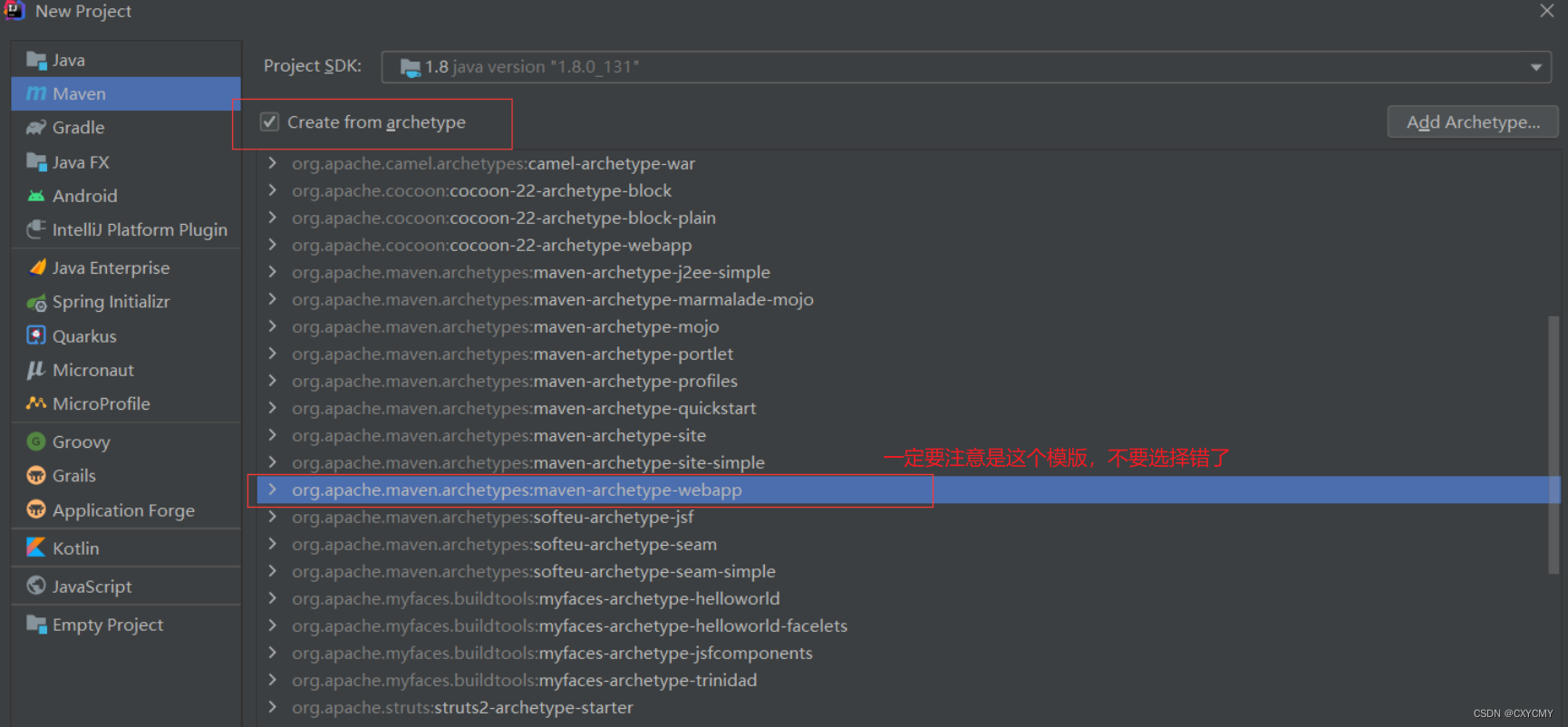This screenshot has width=1568, height=727.
Task: Click the Project SDK combo box field
Action: tap(966, 67)
